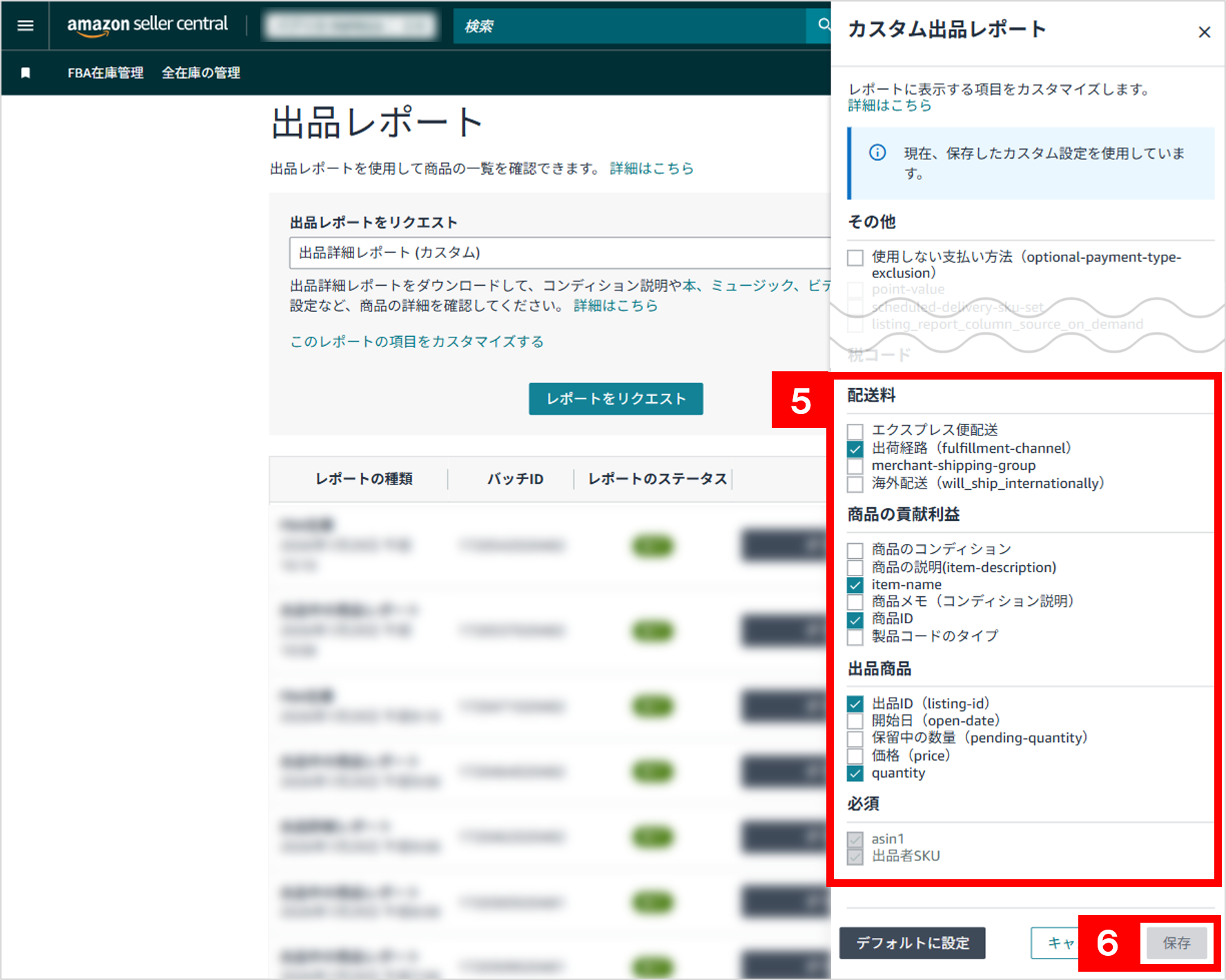Click the レポートをリクエスト button

click(x=615, y=399)
